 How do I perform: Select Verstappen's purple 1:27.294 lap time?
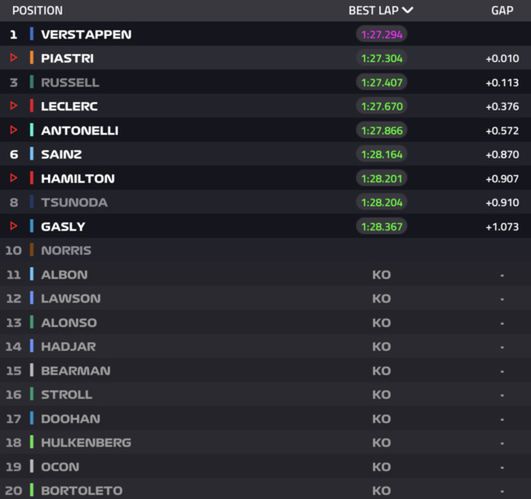click(382, 35)
